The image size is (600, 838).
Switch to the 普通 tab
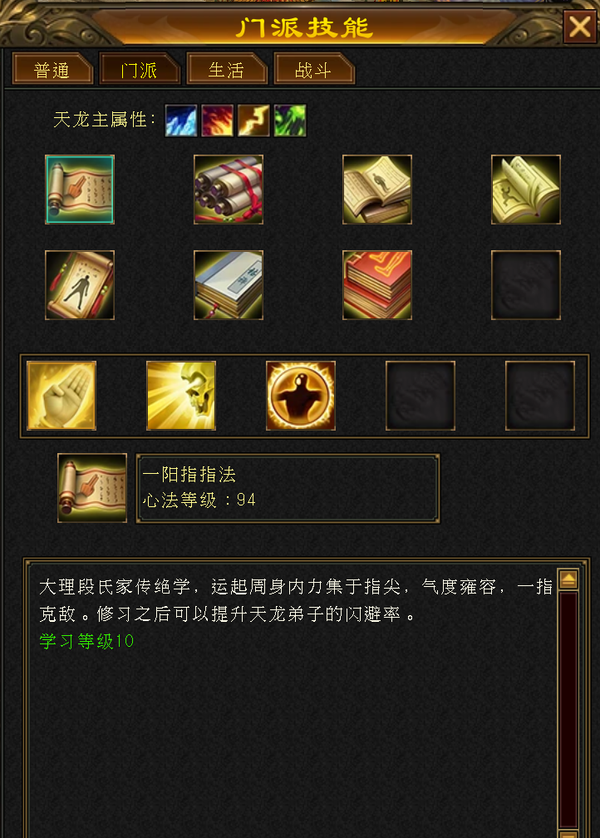point(52,69)
